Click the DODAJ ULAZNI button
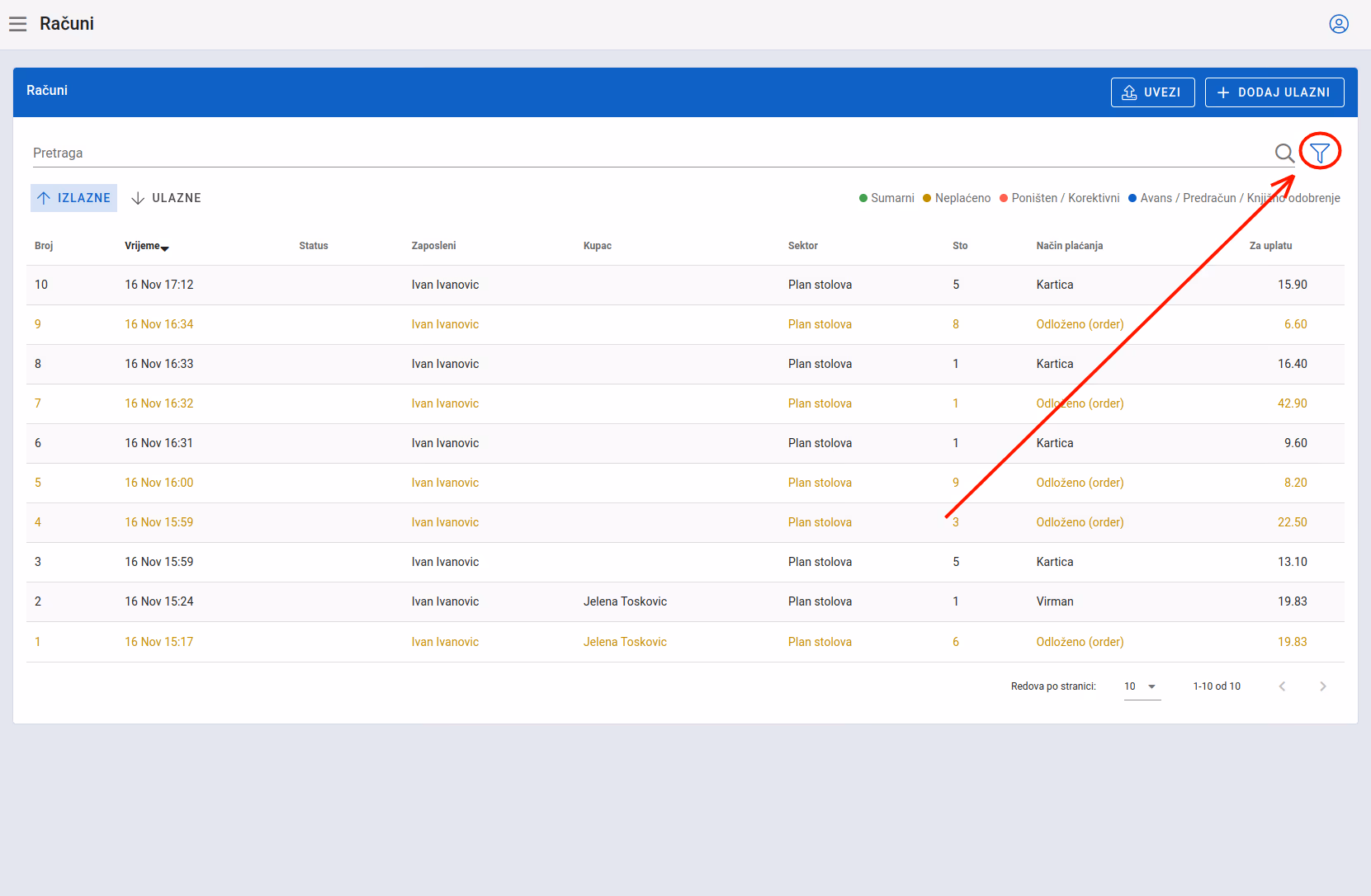This screenshot has width=1371, height=896. tap(1274, 92)
